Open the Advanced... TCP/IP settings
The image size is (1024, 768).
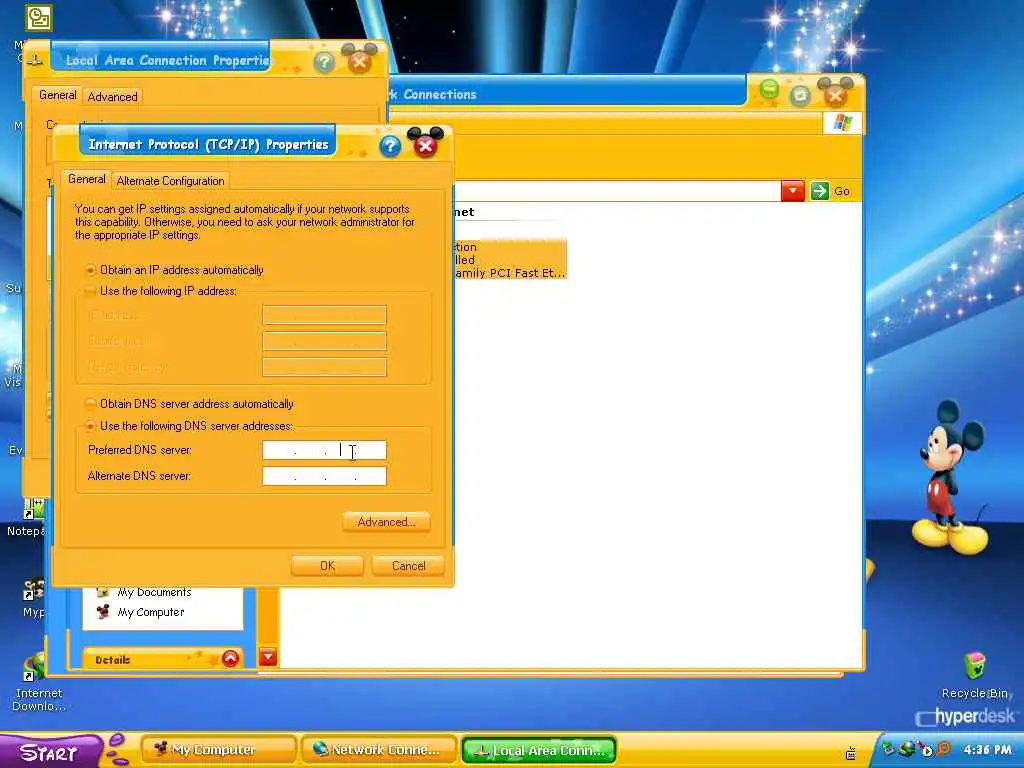[x=386, y=522]
